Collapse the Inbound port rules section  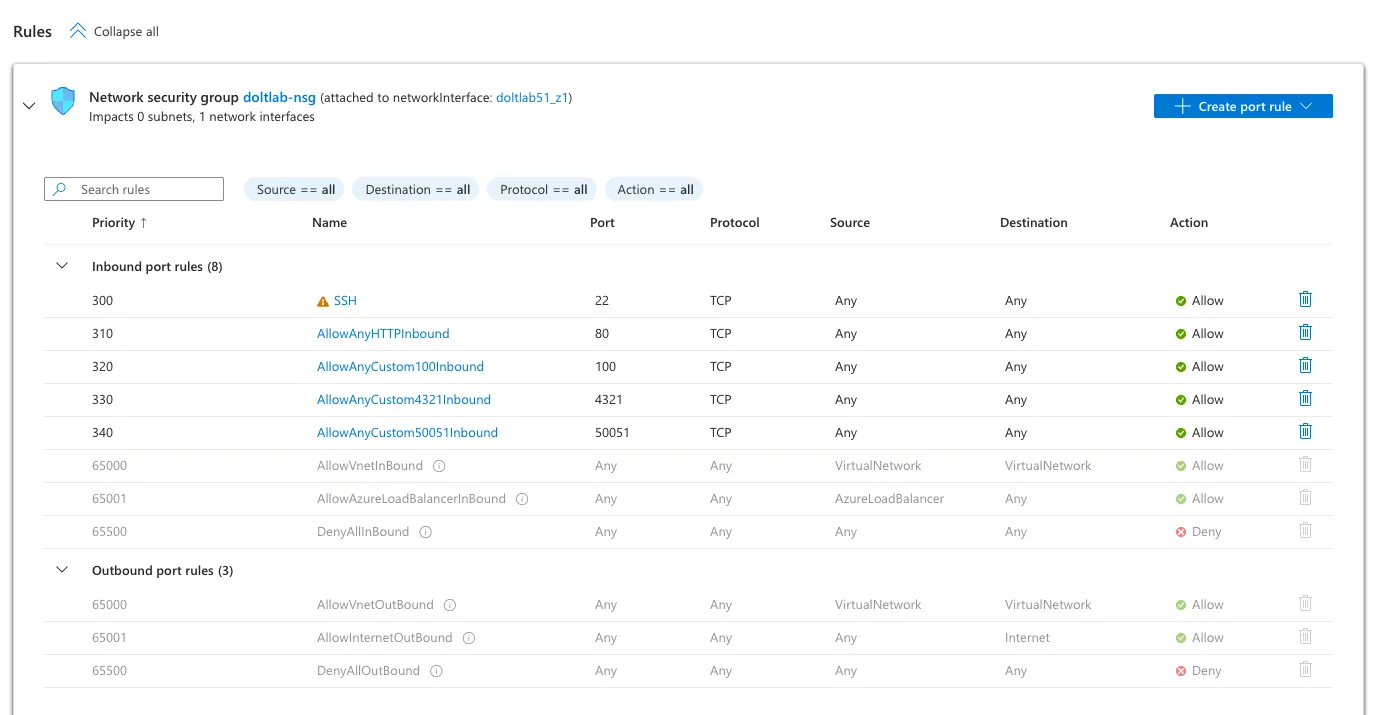[62, 267]
